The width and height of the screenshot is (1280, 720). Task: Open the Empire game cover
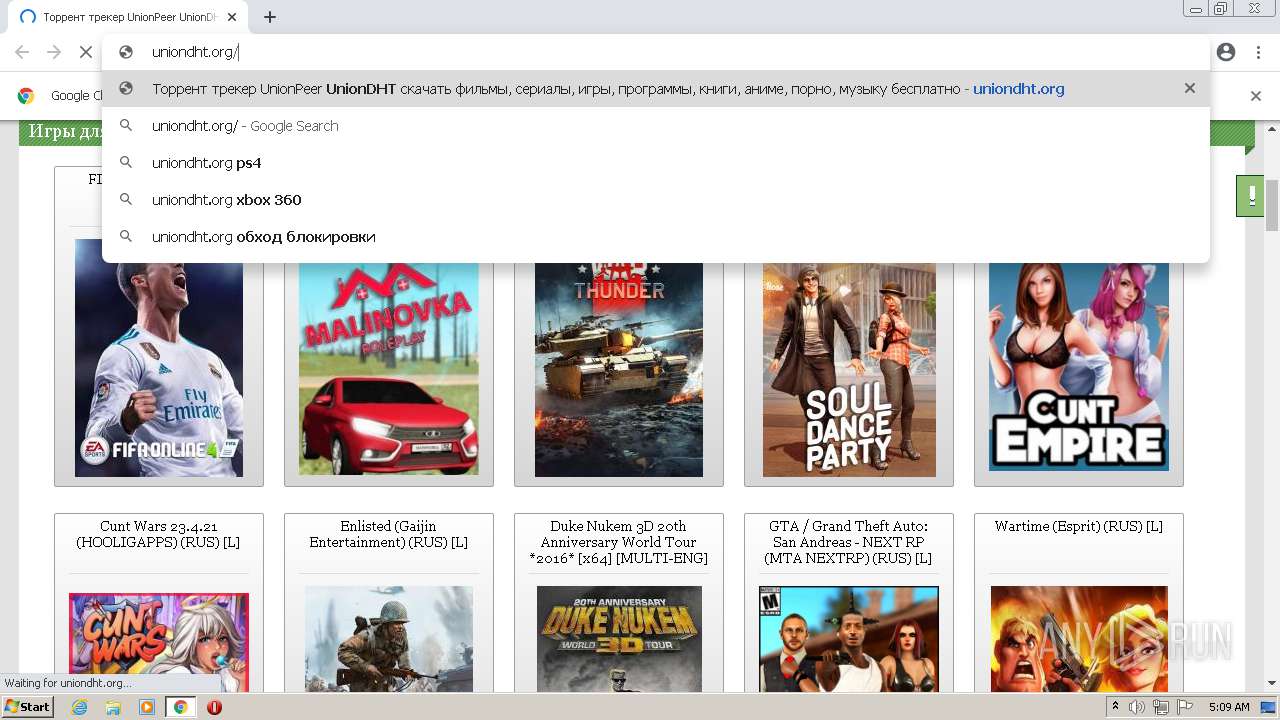click(x=1079, y=366)
